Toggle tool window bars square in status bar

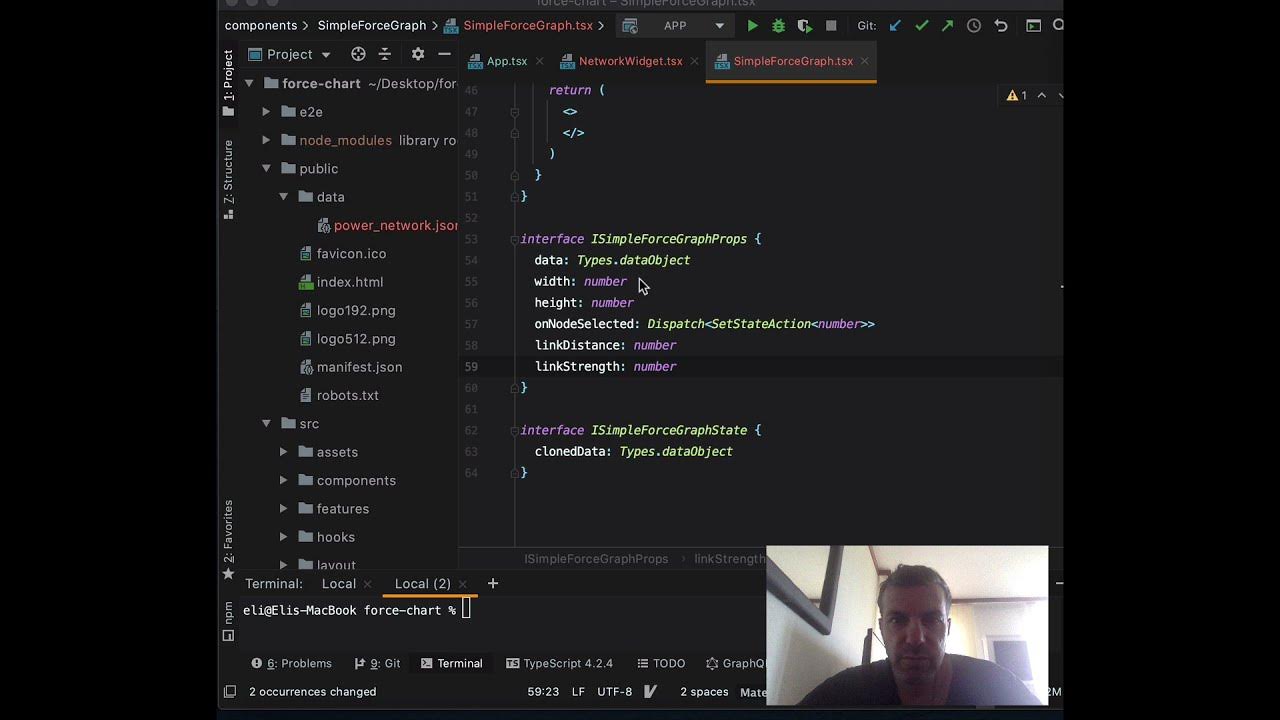229,691
